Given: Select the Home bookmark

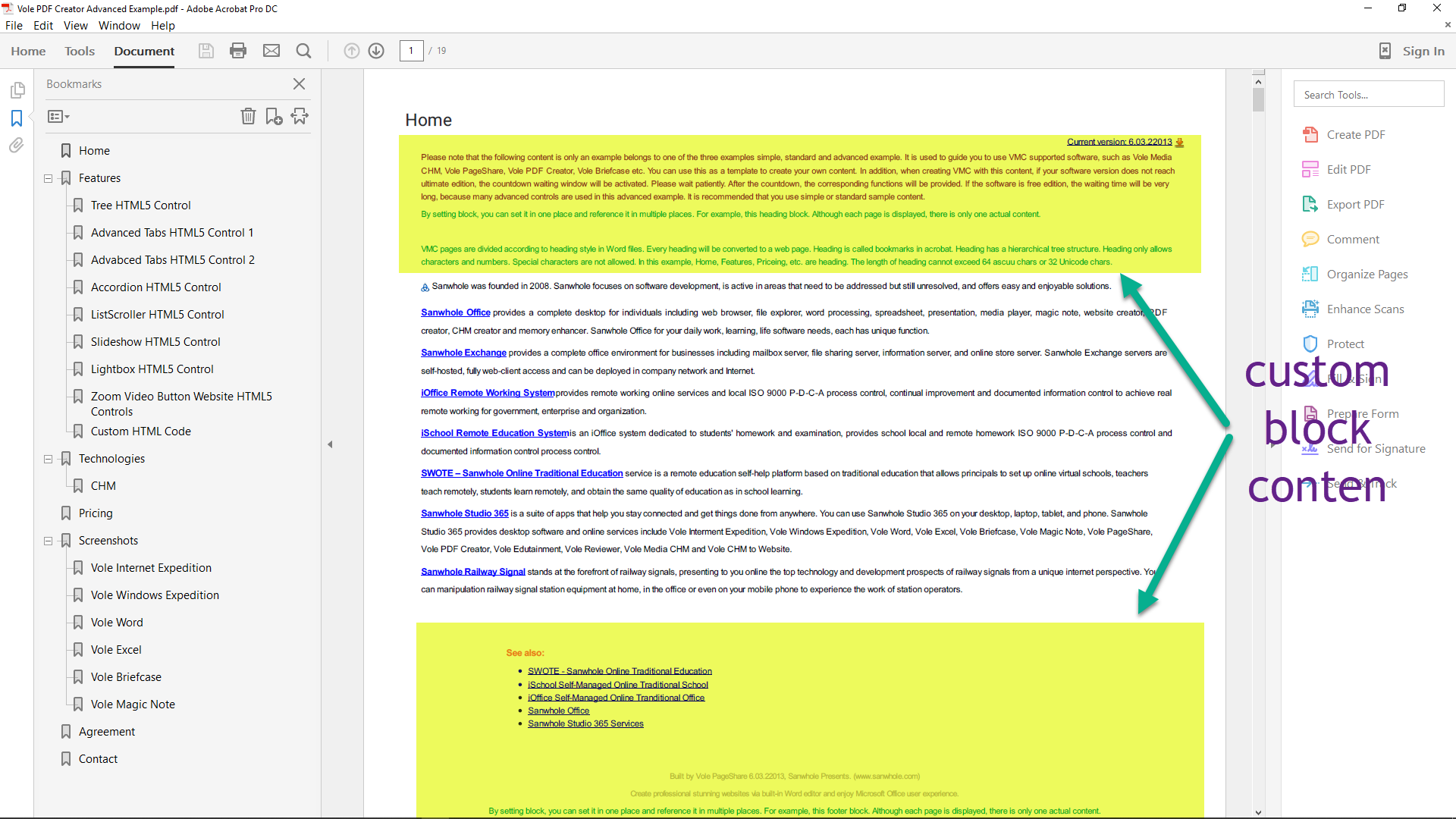Looking at the screenshot, I should (x=94, y=151).
